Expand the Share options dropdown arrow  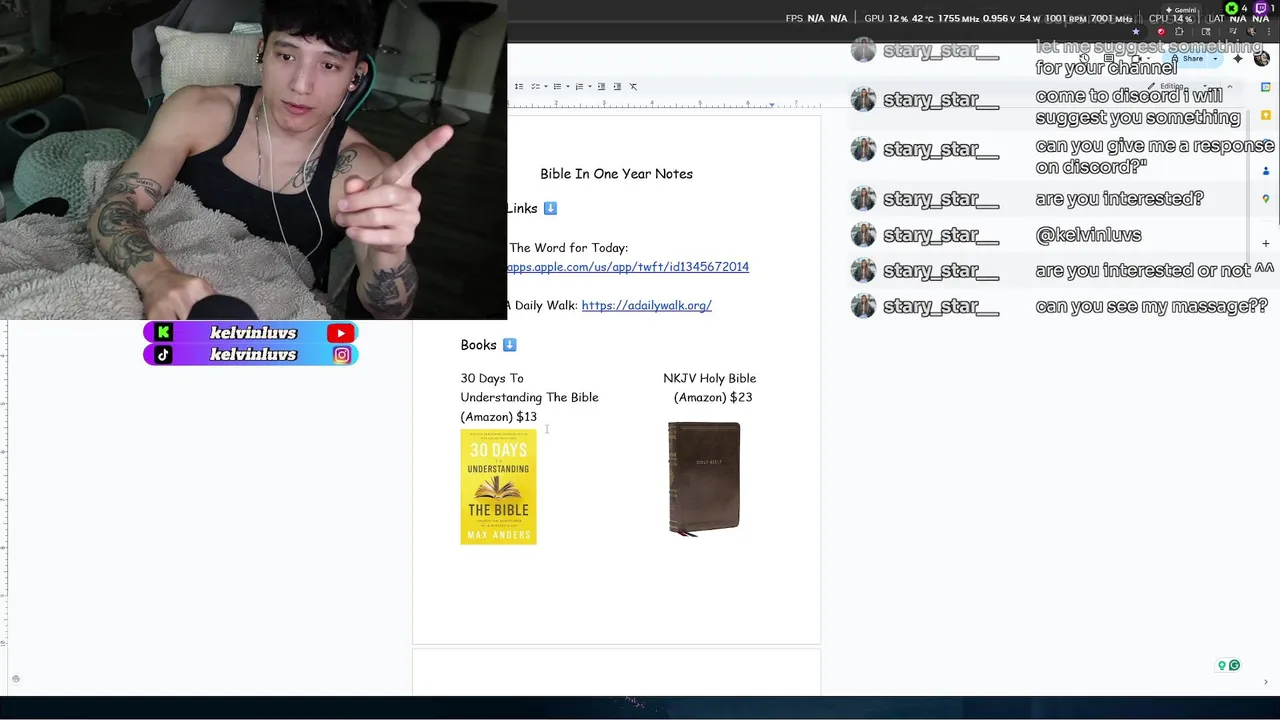(x=1215, y=59)
